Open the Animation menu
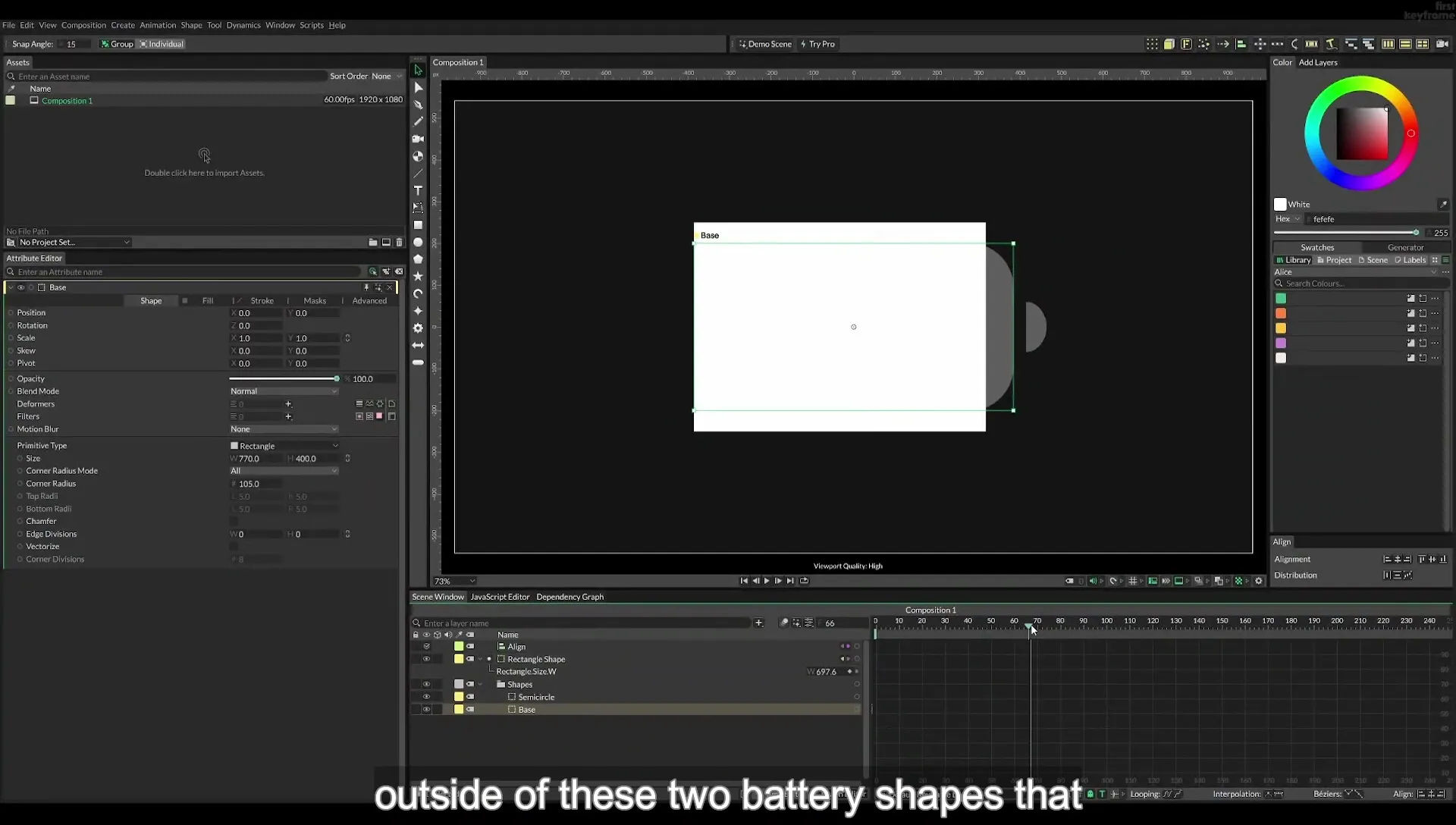Viewport: 1456px width, 825px height. (158, 25)
